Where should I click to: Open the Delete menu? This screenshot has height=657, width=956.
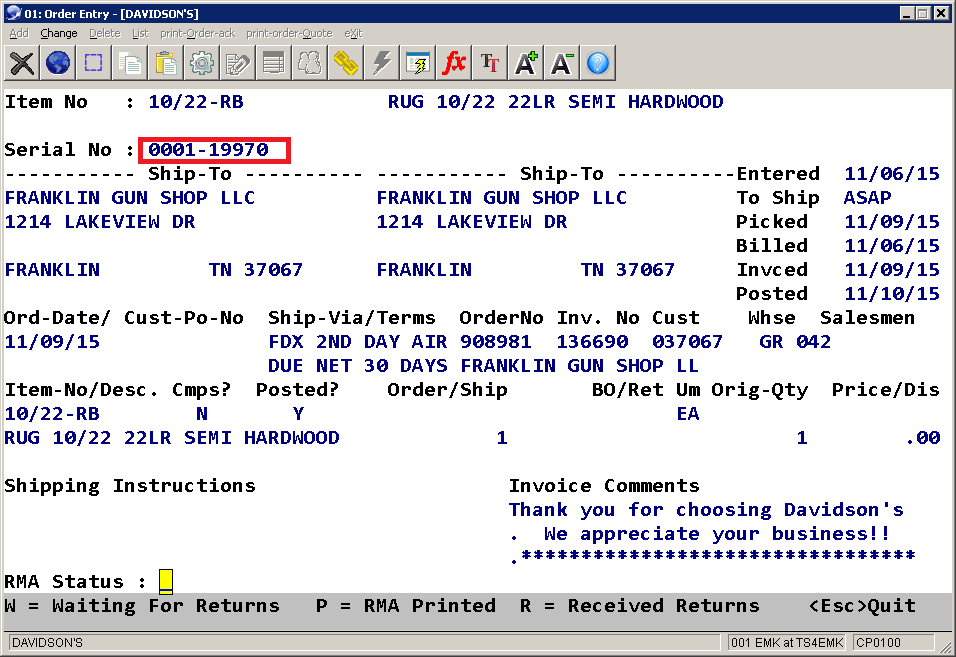click(x=105, y=34)
